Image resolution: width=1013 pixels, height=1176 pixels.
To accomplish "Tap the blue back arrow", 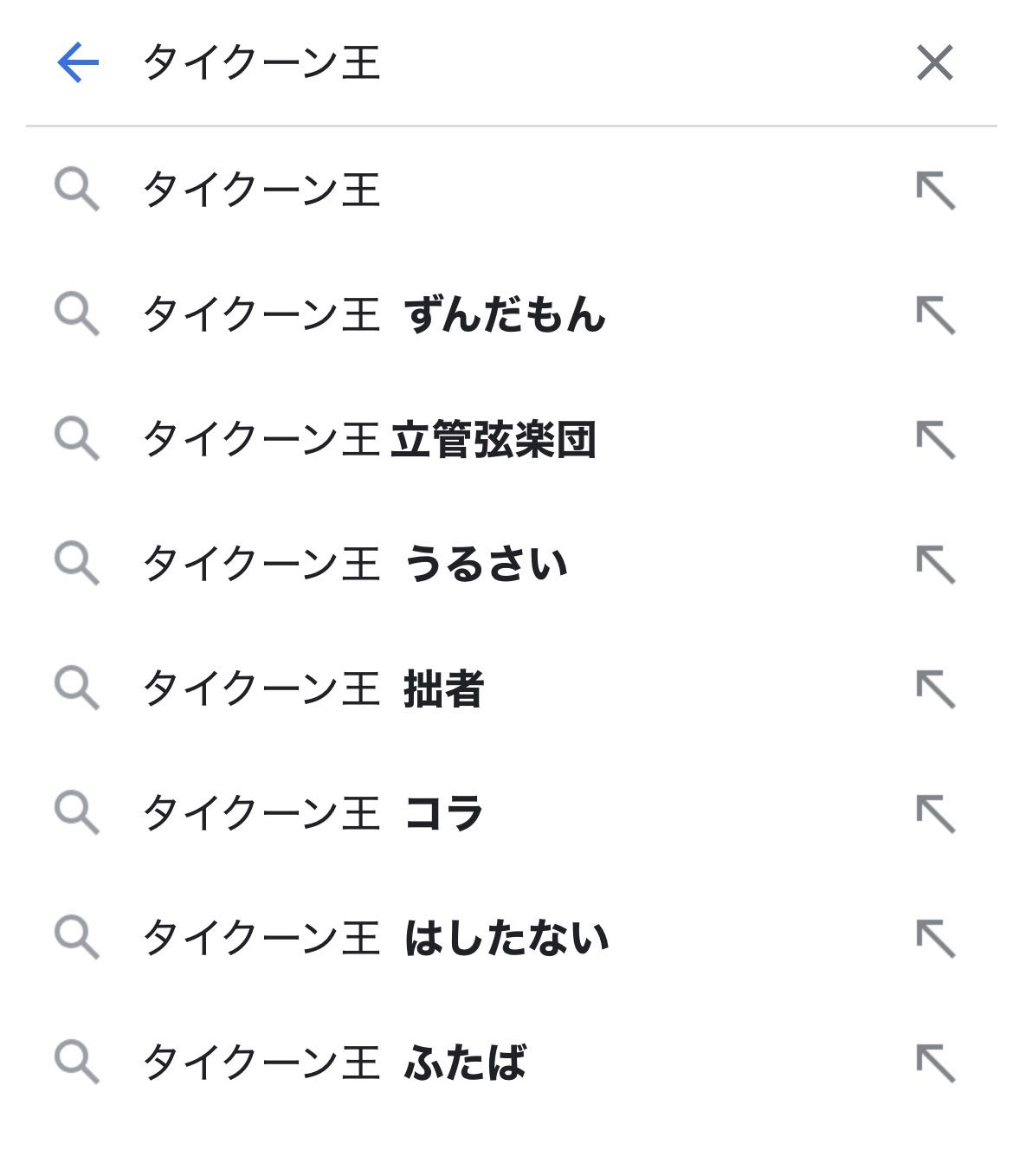I will click(x=78, y=63).
